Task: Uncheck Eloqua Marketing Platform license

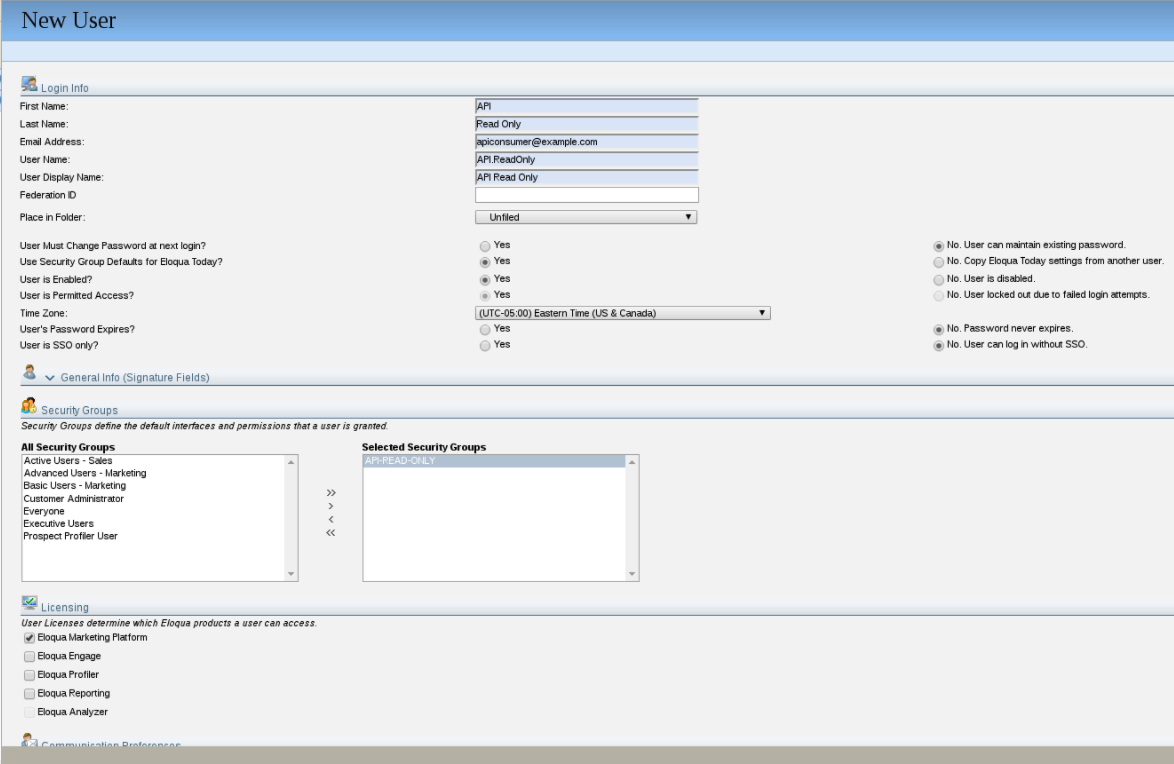Action: coord(29,638)
